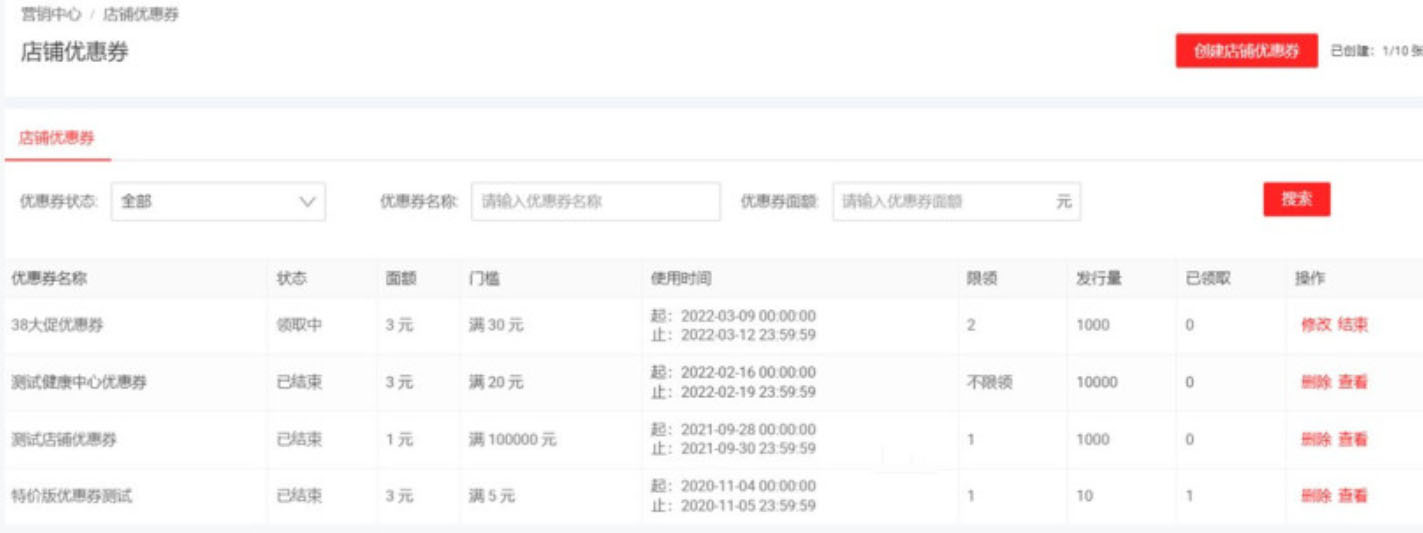
Task: Delete the 特价版优惠券测试 coupon
Action: 1315,495
